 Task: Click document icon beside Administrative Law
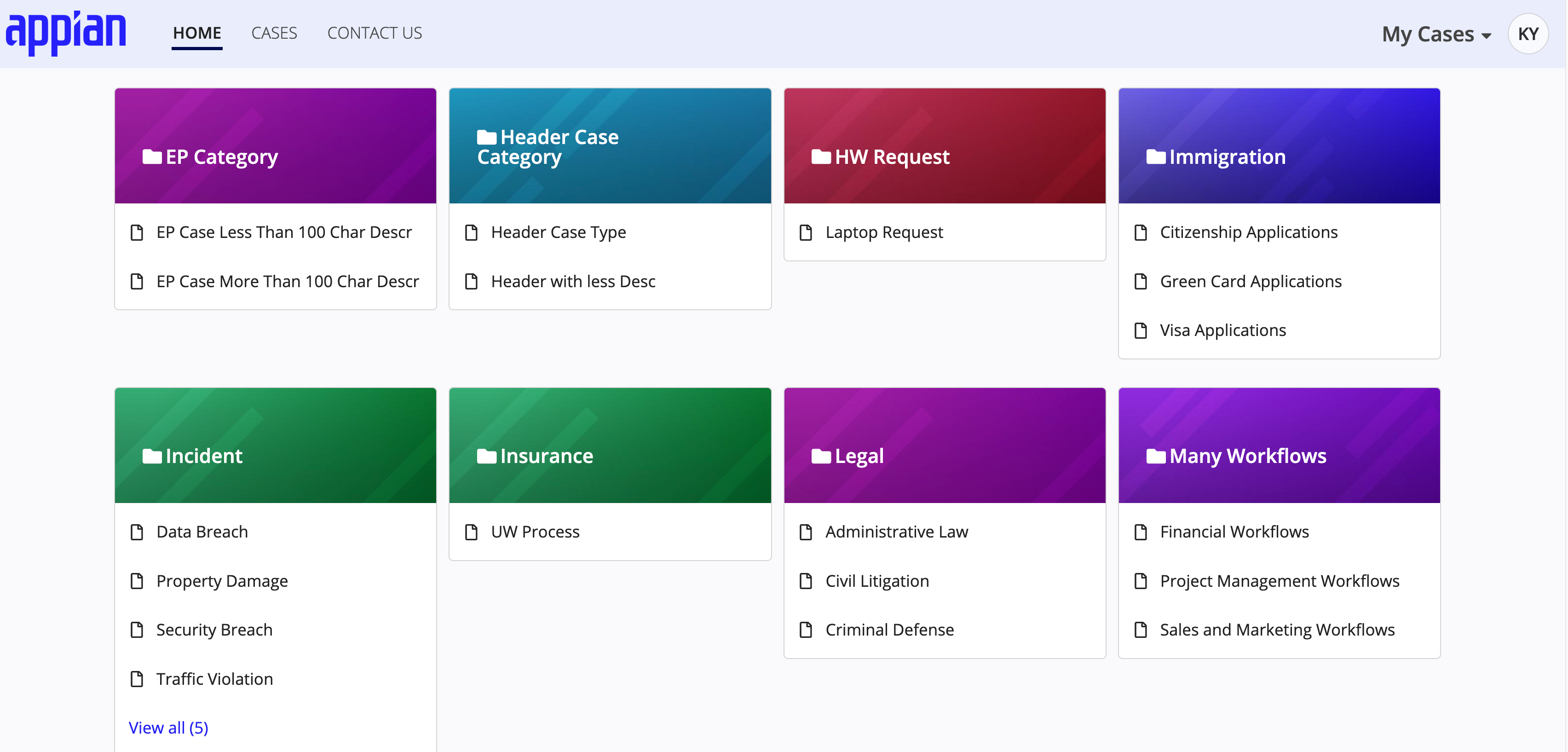806,532
